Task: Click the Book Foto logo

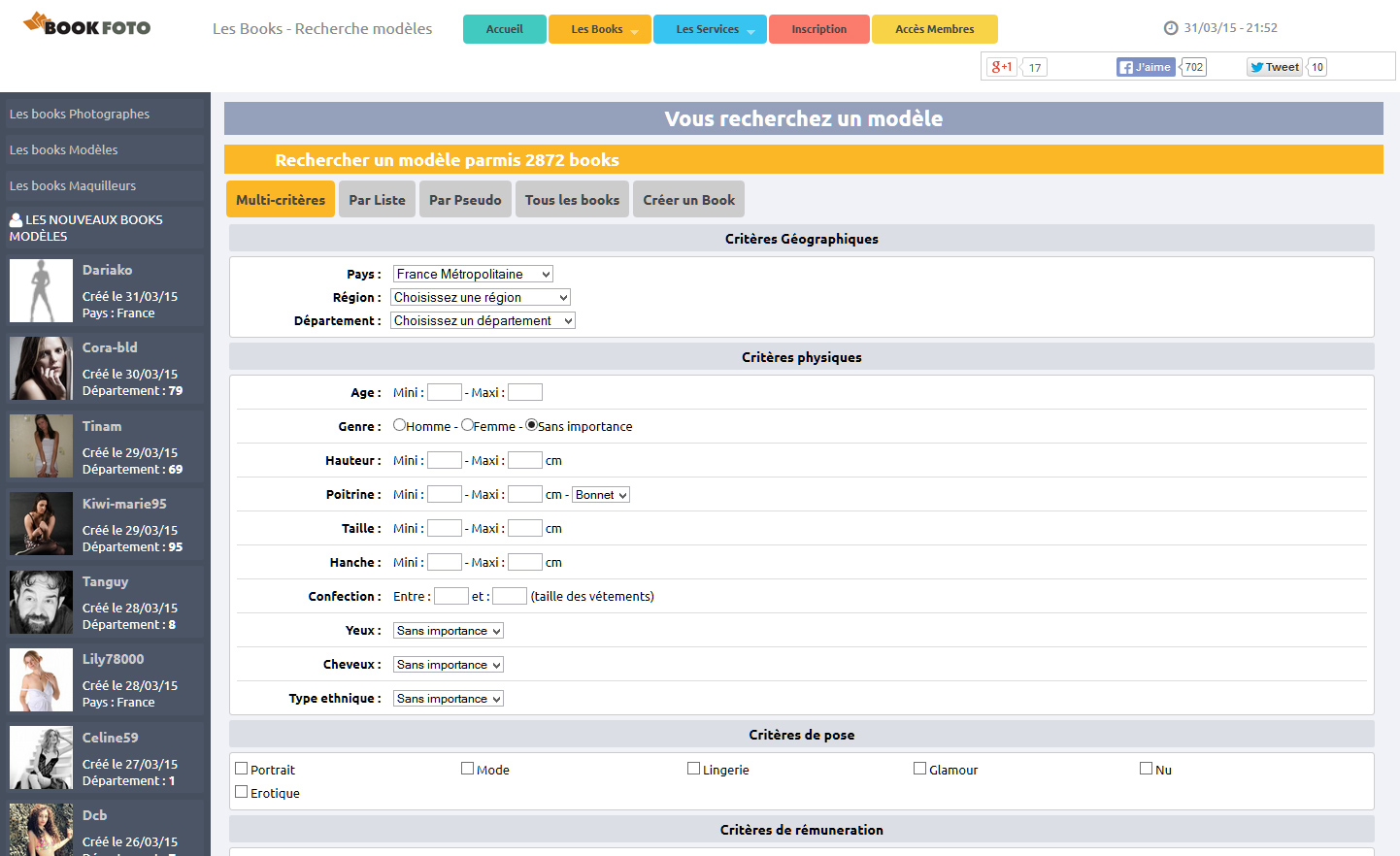Action: (x=86, y=24)
